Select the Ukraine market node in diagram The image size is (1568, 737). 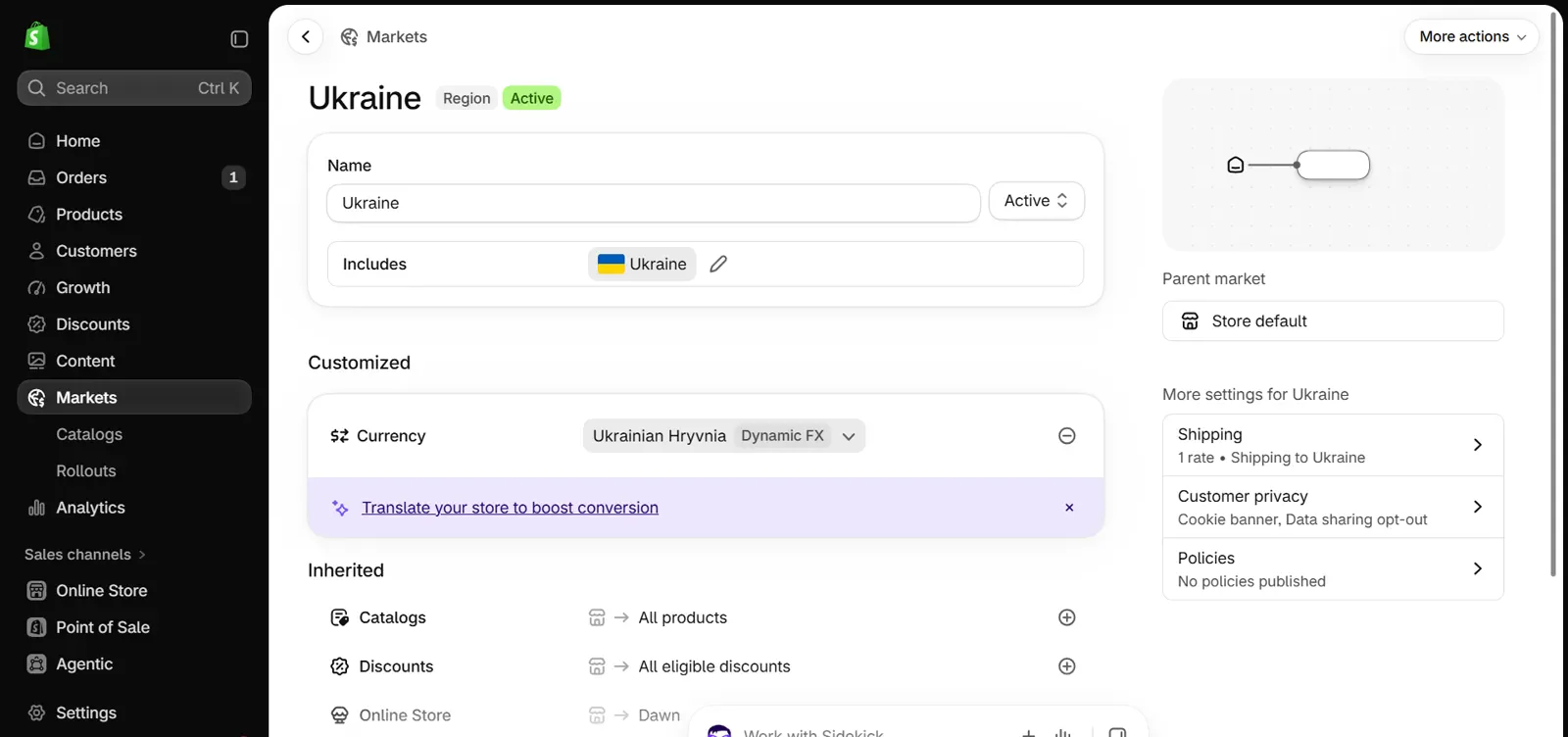point(1333,165)
